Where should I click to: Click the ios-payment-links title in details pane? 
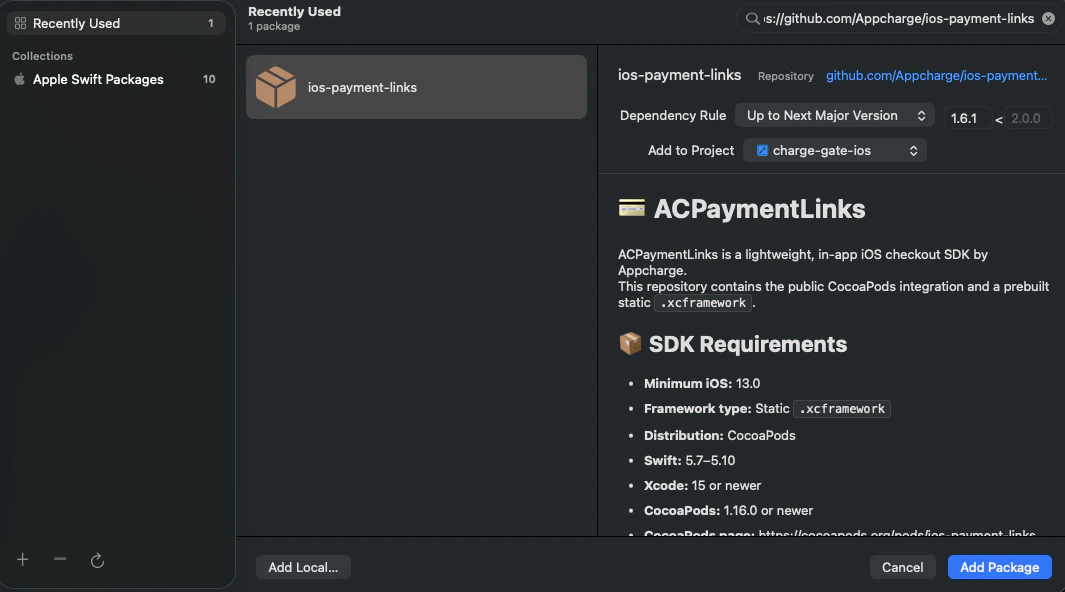tap(679, 75)
